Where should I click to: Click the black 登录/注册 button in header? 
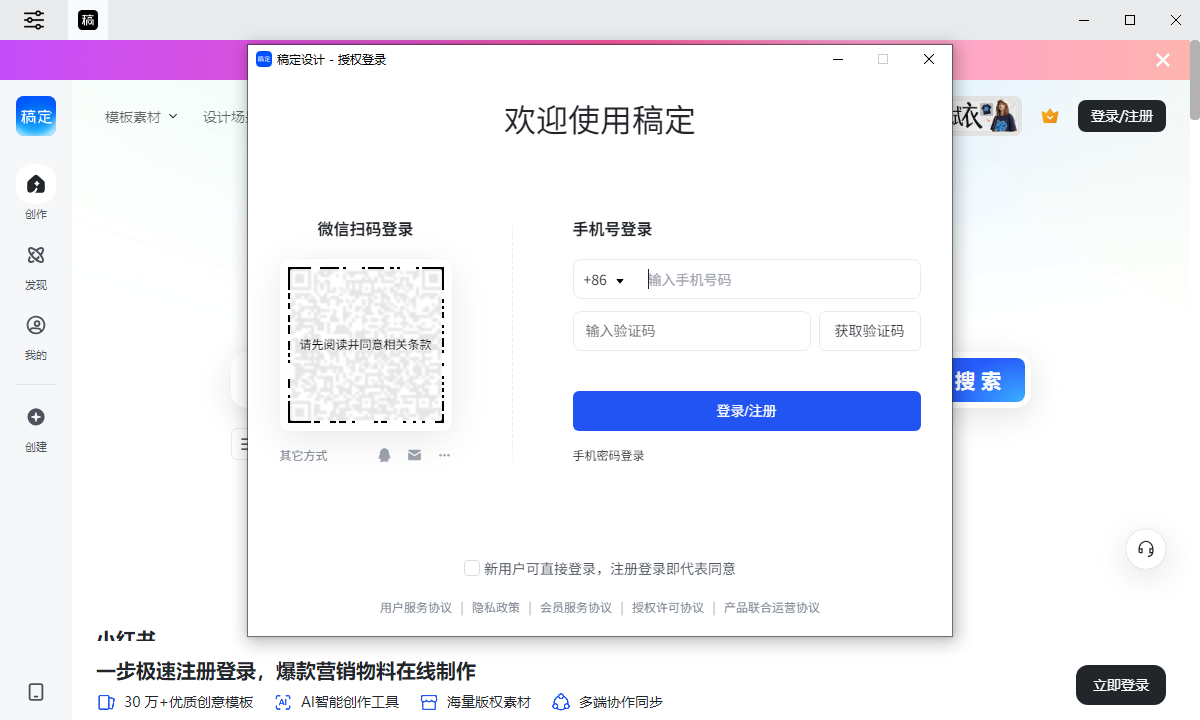(1122, 116)
